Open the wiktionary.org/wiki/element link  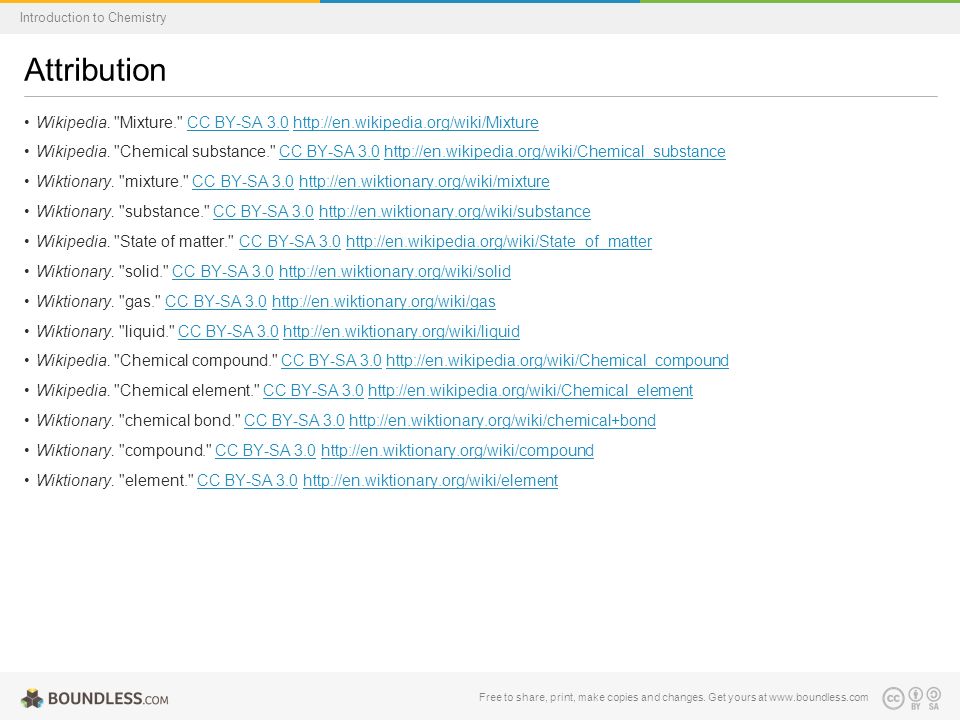pos(430,480)
